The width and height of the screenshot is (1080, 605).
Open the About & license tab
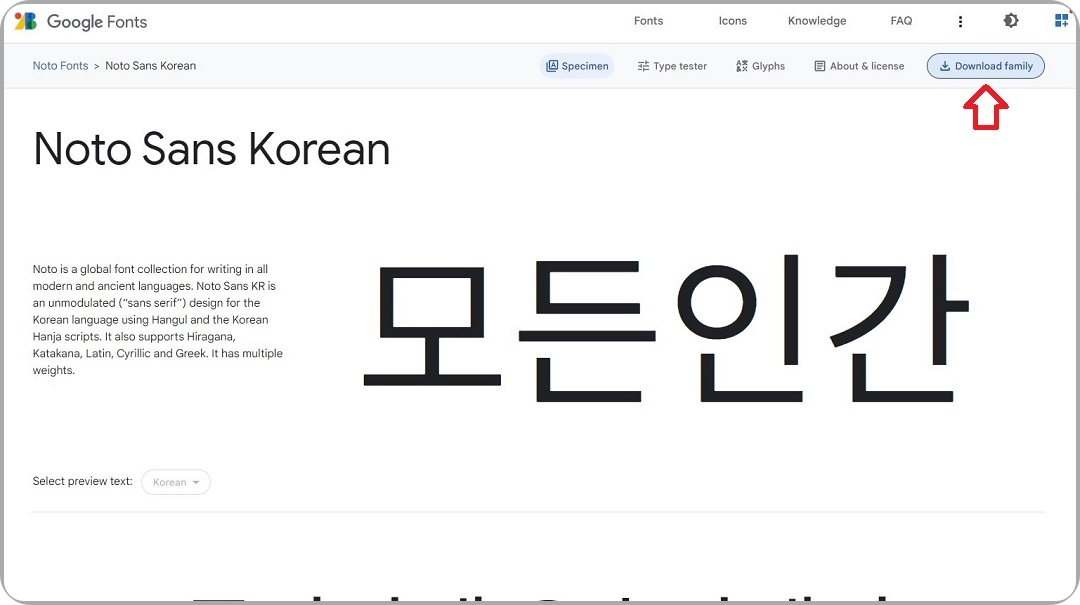tap(859, 66)
